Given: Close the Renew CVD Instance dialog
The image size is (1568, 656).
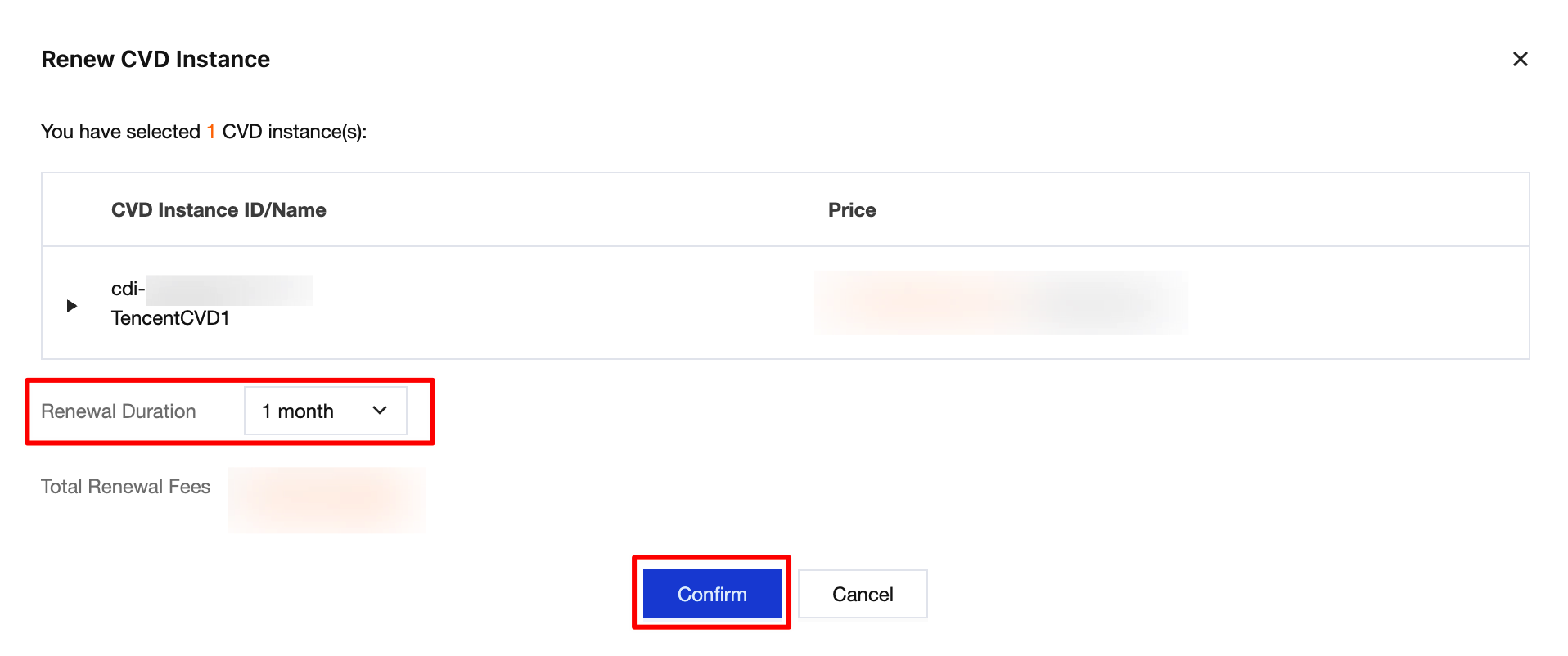Looking at the screenshot, I should (1520, 59).
